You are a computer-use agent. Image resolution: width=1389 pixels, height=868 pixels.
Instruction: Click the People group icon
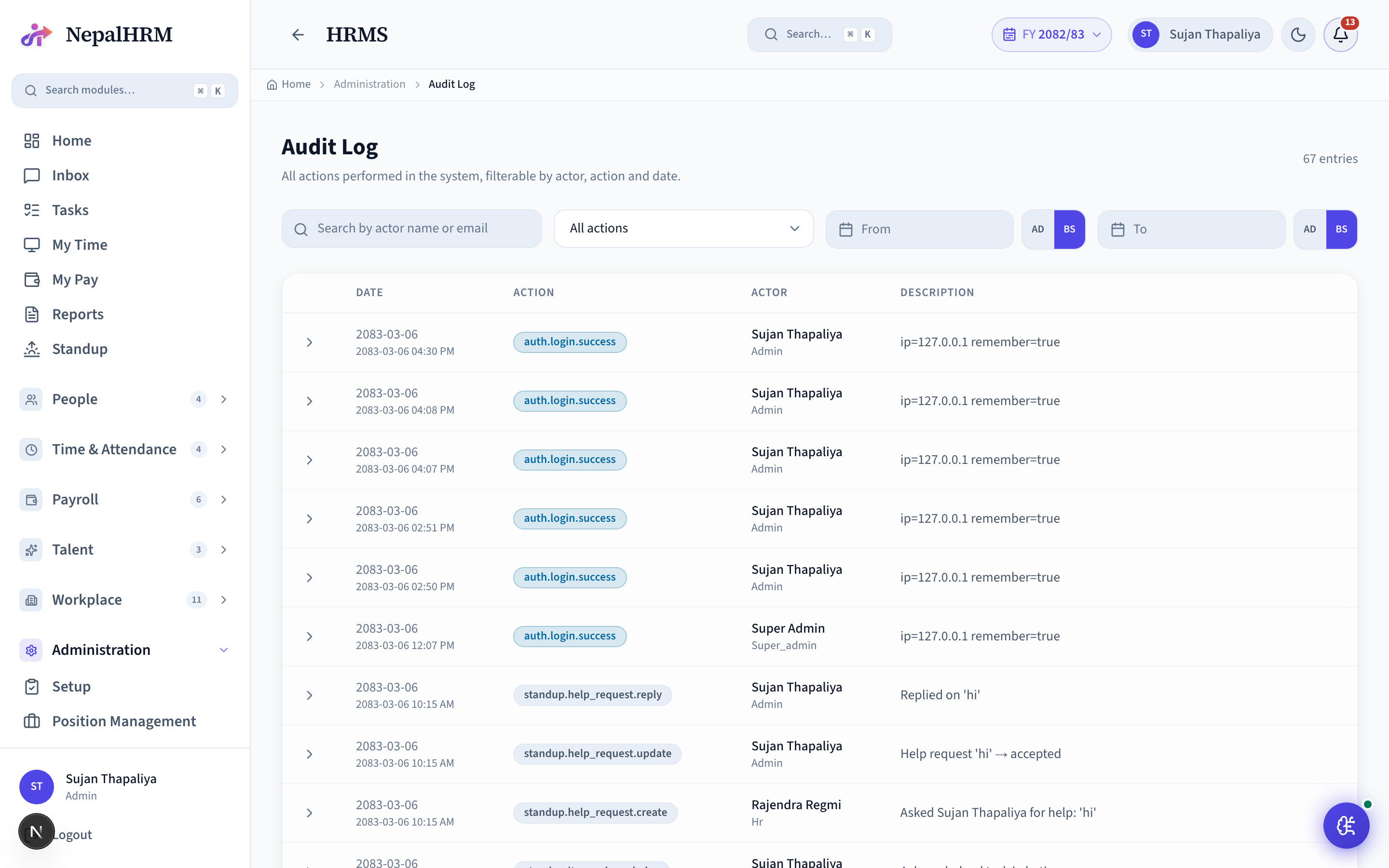(31, 399)
